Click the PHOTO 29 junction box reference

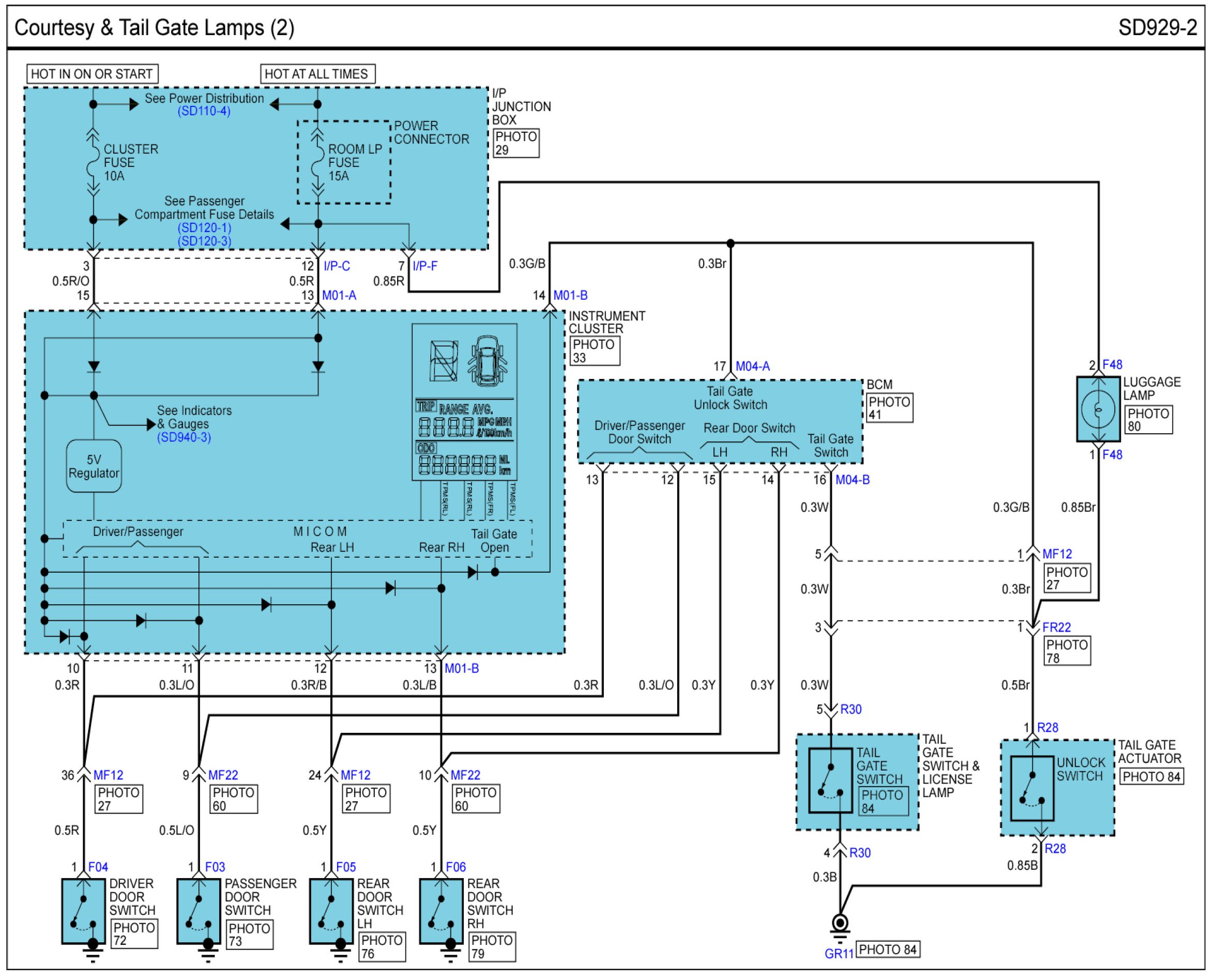[516, 143]
